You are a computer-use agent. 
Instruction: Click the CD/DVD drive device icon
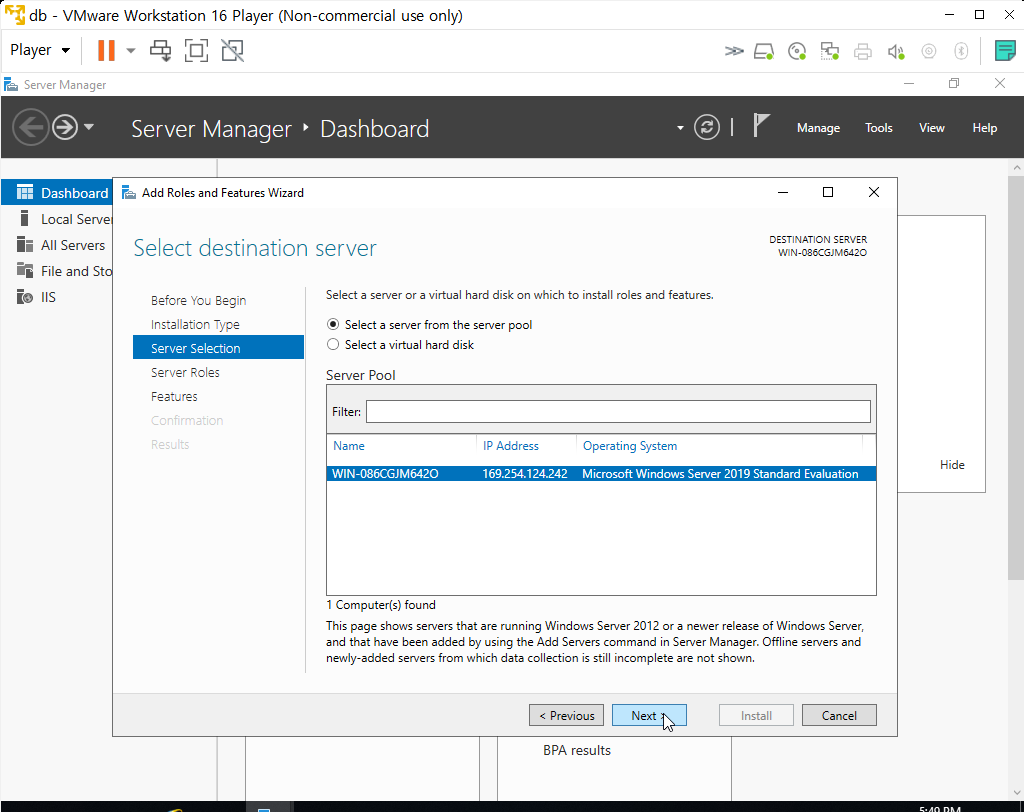(x=797, y=51)
